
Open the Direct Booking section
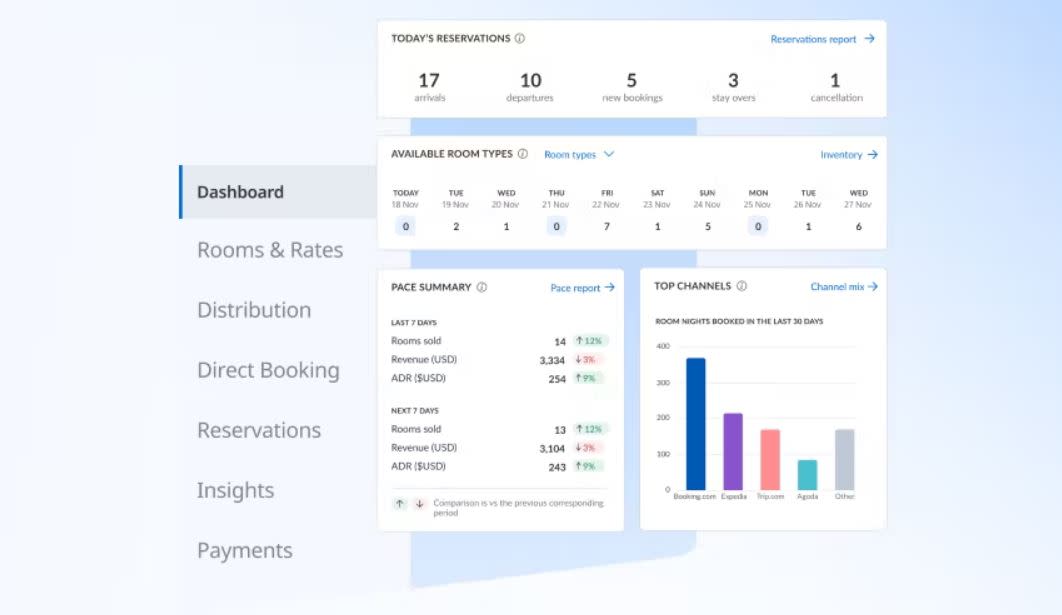tap(267, 370)
